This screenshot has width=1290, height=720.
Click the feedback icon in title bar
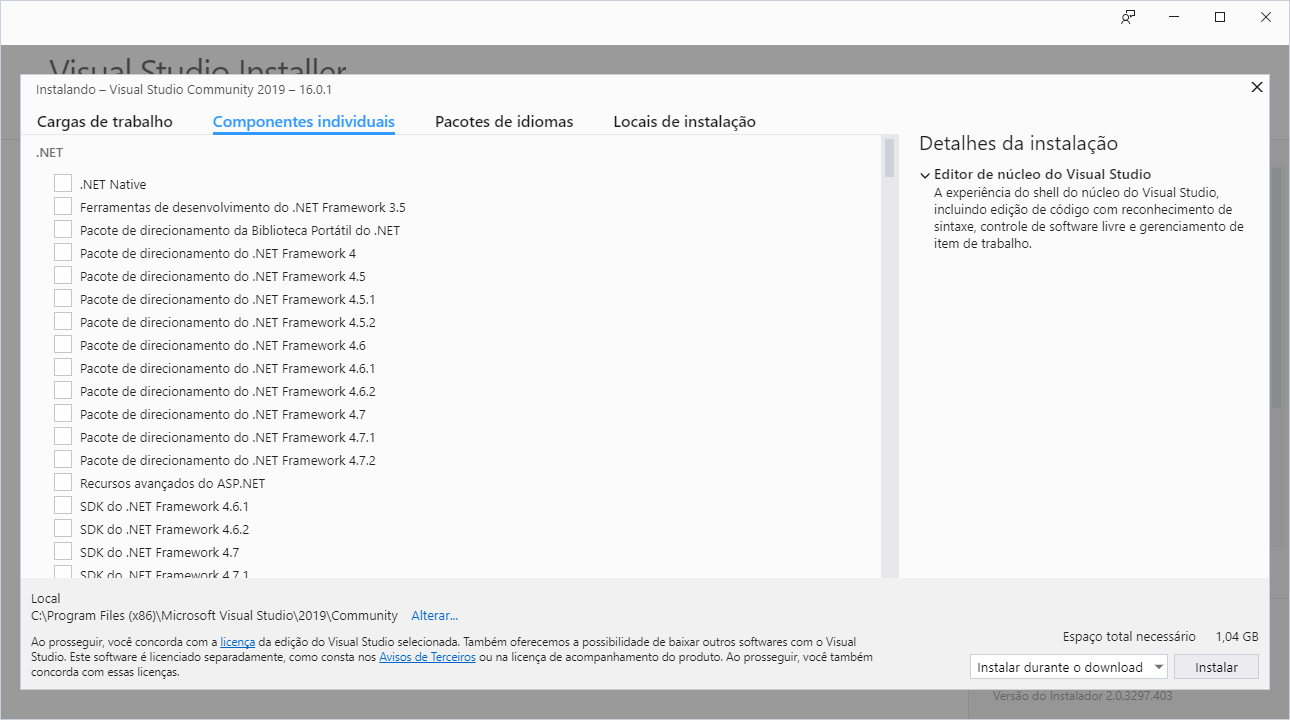[x=1128, y=17]
